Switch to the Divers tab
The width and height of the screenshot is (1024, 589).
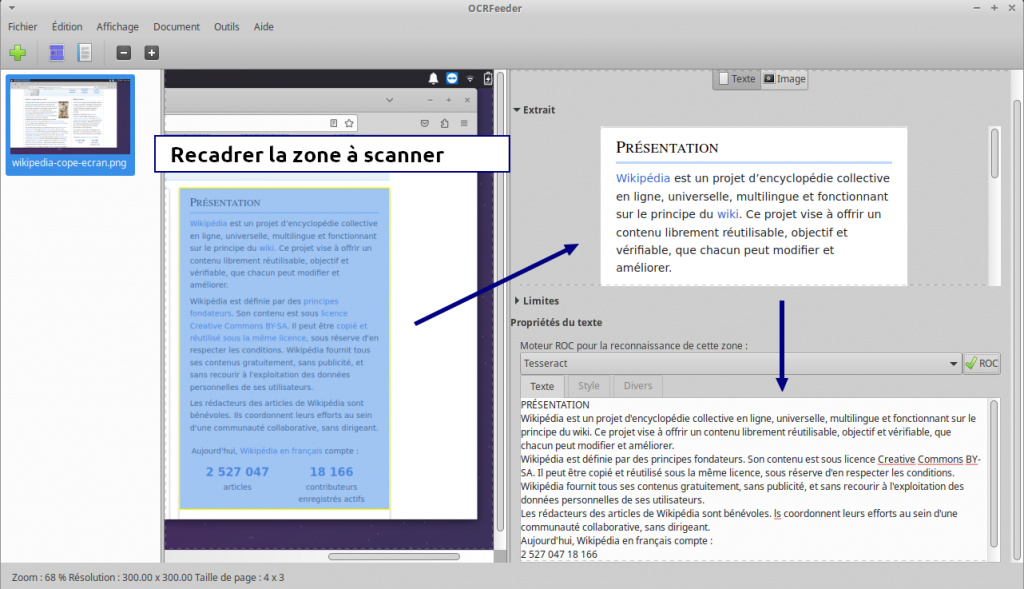(x=637, y=386)
